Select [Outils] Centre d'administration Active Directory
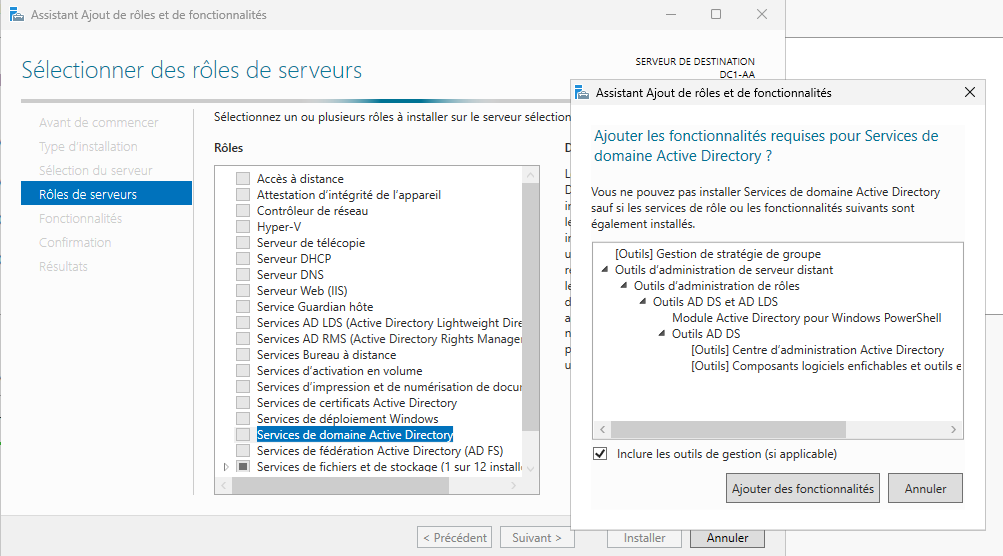Viewport: 1003px width, 556px height. 817,350
